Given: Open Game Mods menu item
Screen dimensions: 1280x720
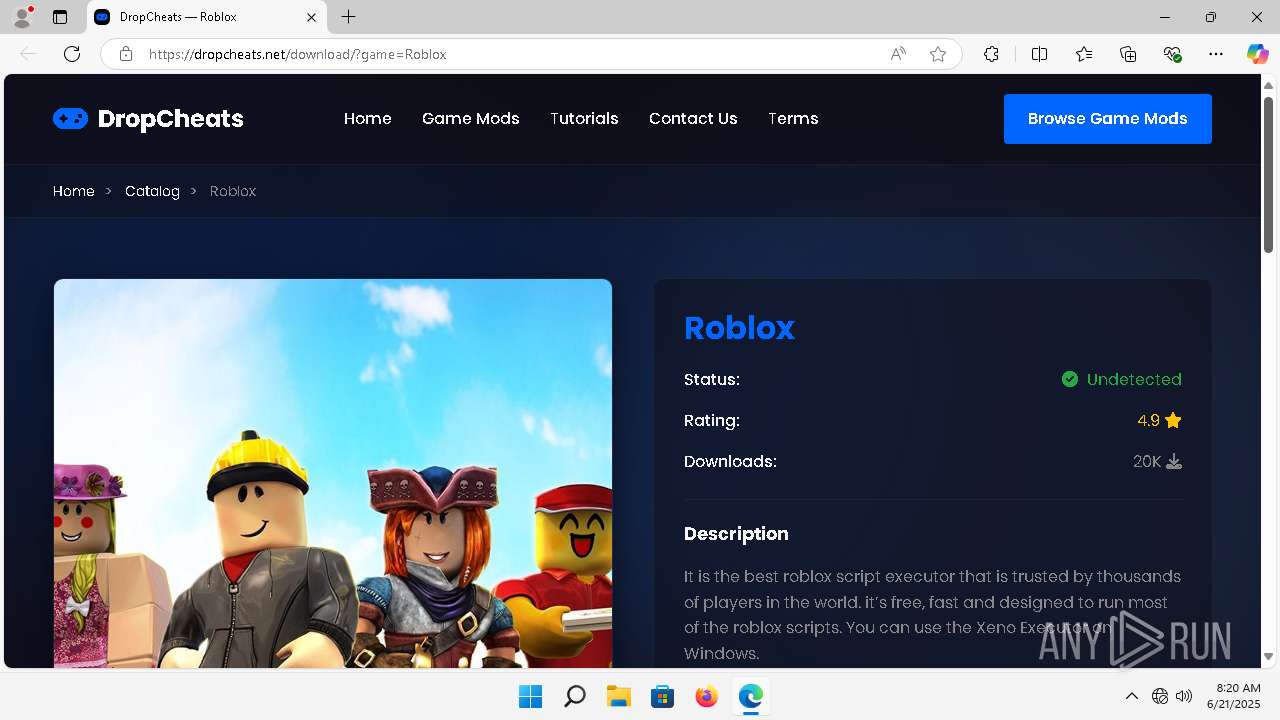Looking at the screenshot, I should coord(471,118).
